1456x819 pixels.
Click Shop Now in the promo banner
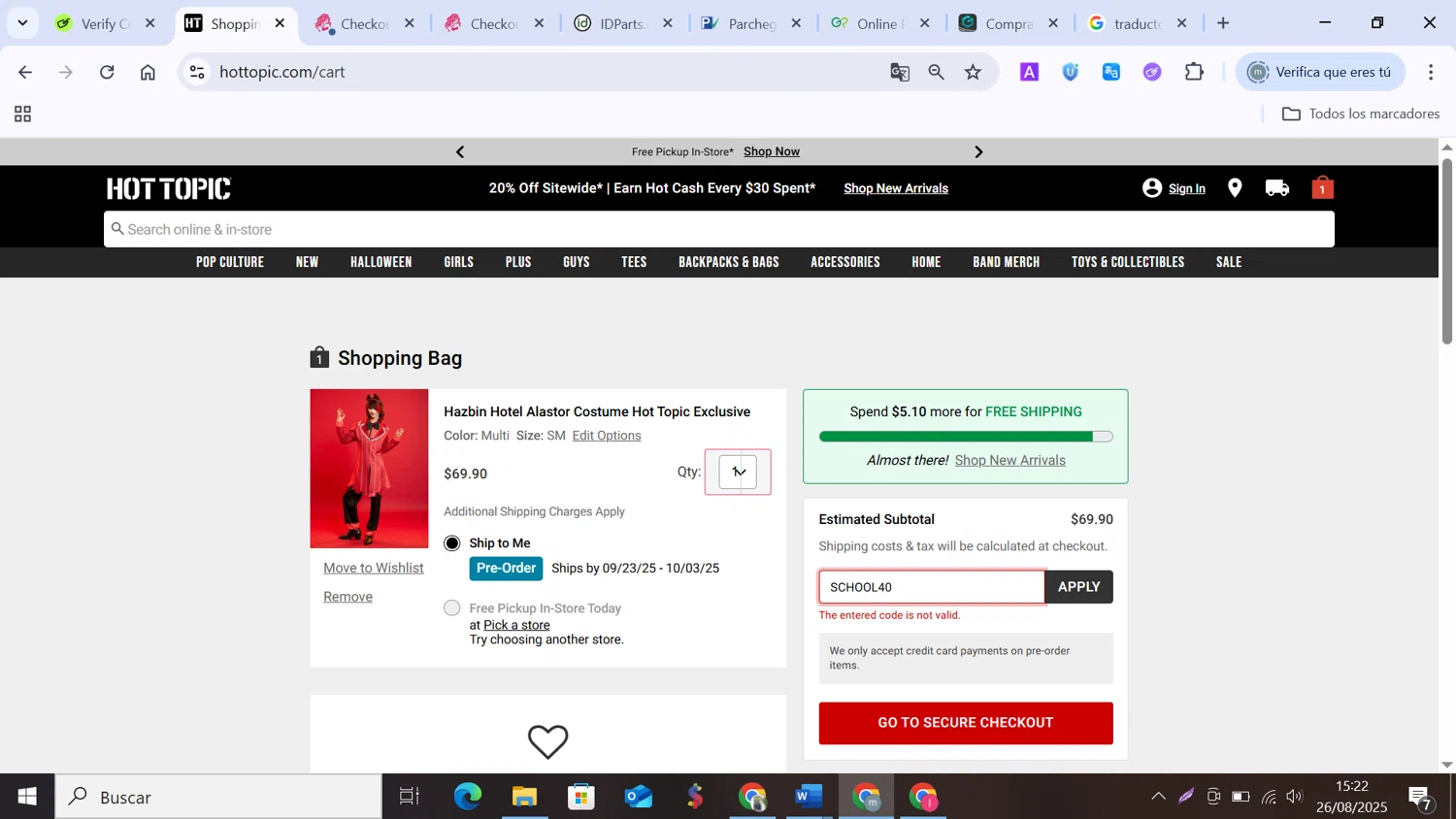pyautogui.click(x=772, y=151)
